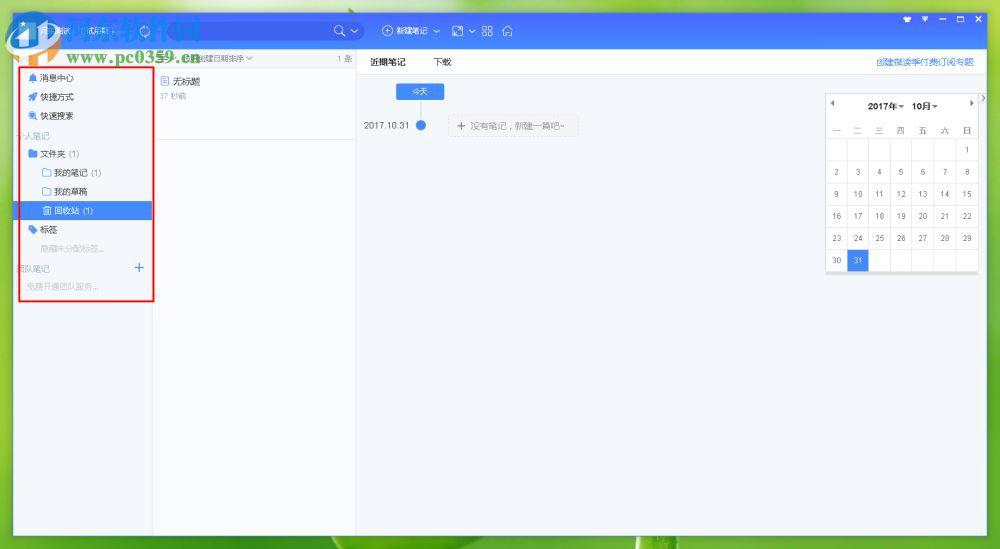Select calendar day 20
Image resolution: width=1000 pixels, height=549 pixels.
923,216
